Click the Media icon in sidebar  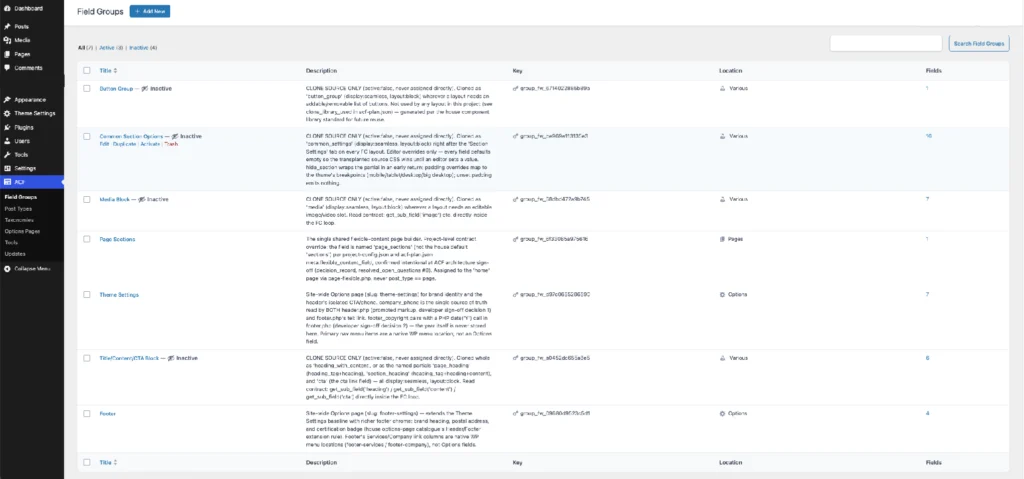(x=7, y=41)
